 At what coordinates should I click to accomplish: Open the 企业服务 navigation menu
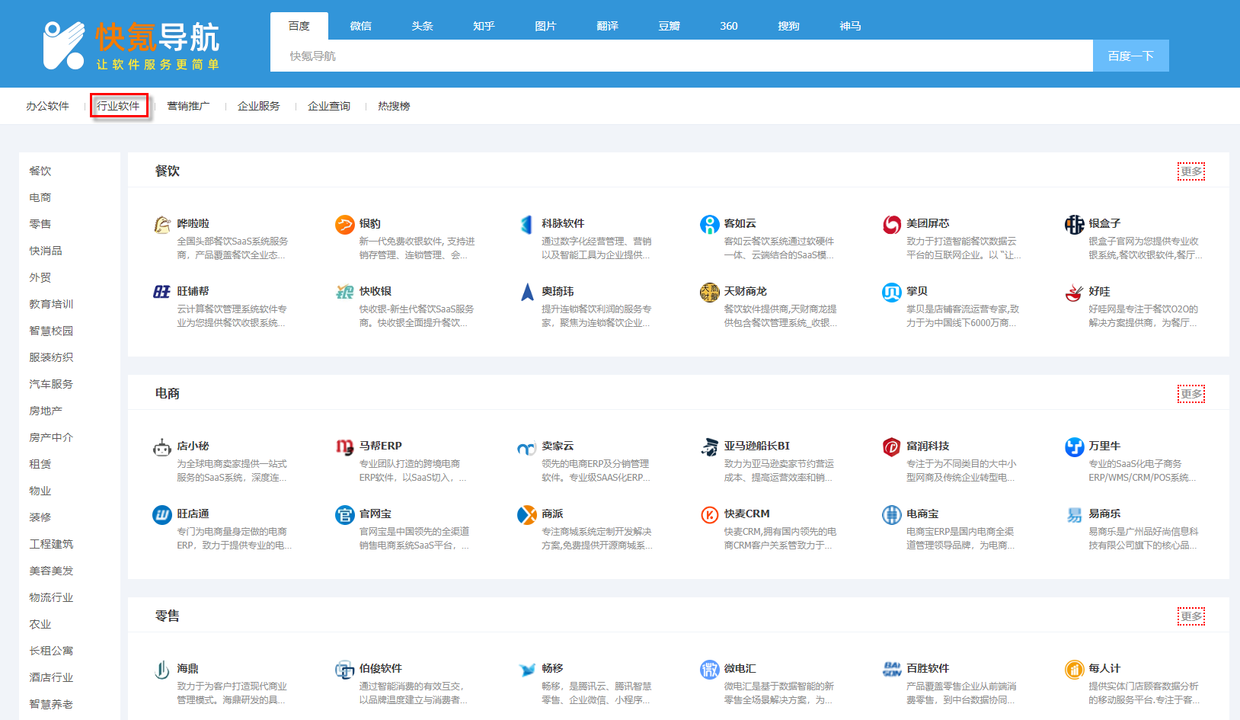point(259,106)
